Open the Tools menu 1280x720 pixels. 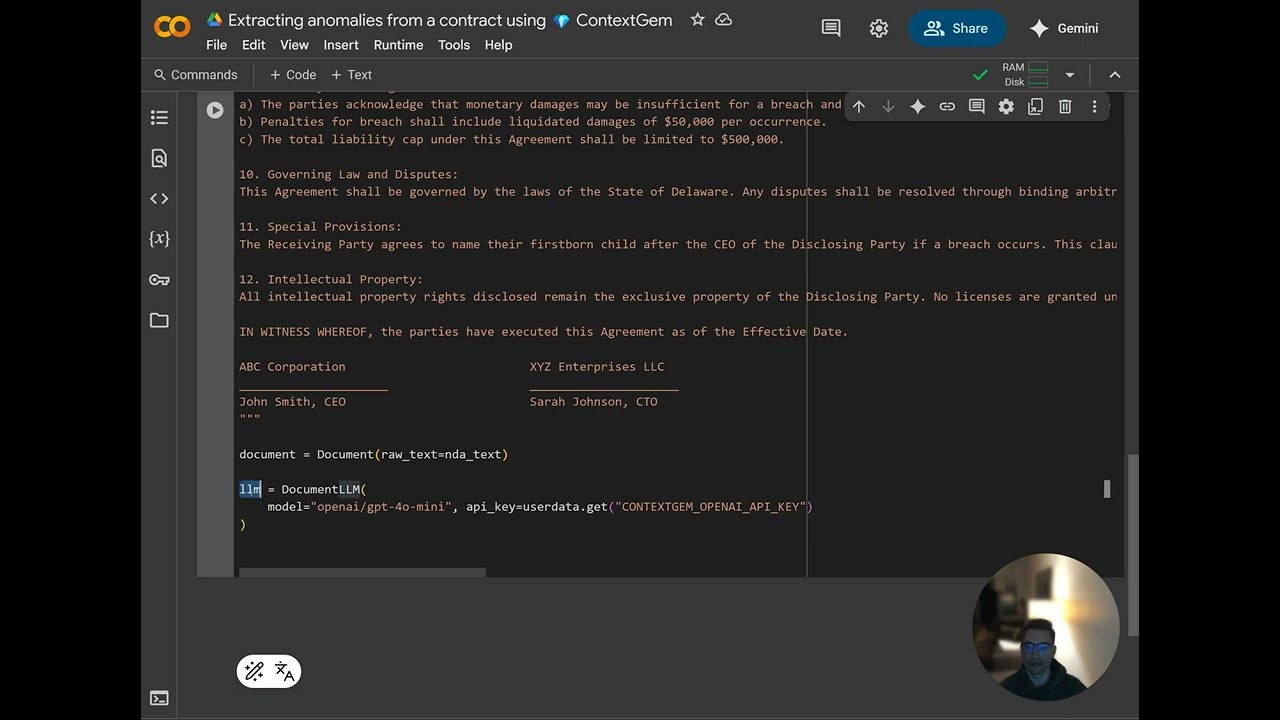pos(454,45)
